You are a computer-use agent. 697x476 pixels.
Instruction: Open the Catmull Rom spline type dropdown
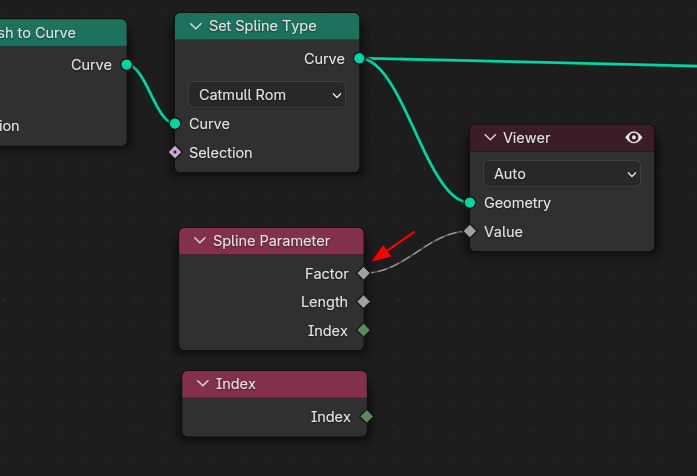click(267, 95)
